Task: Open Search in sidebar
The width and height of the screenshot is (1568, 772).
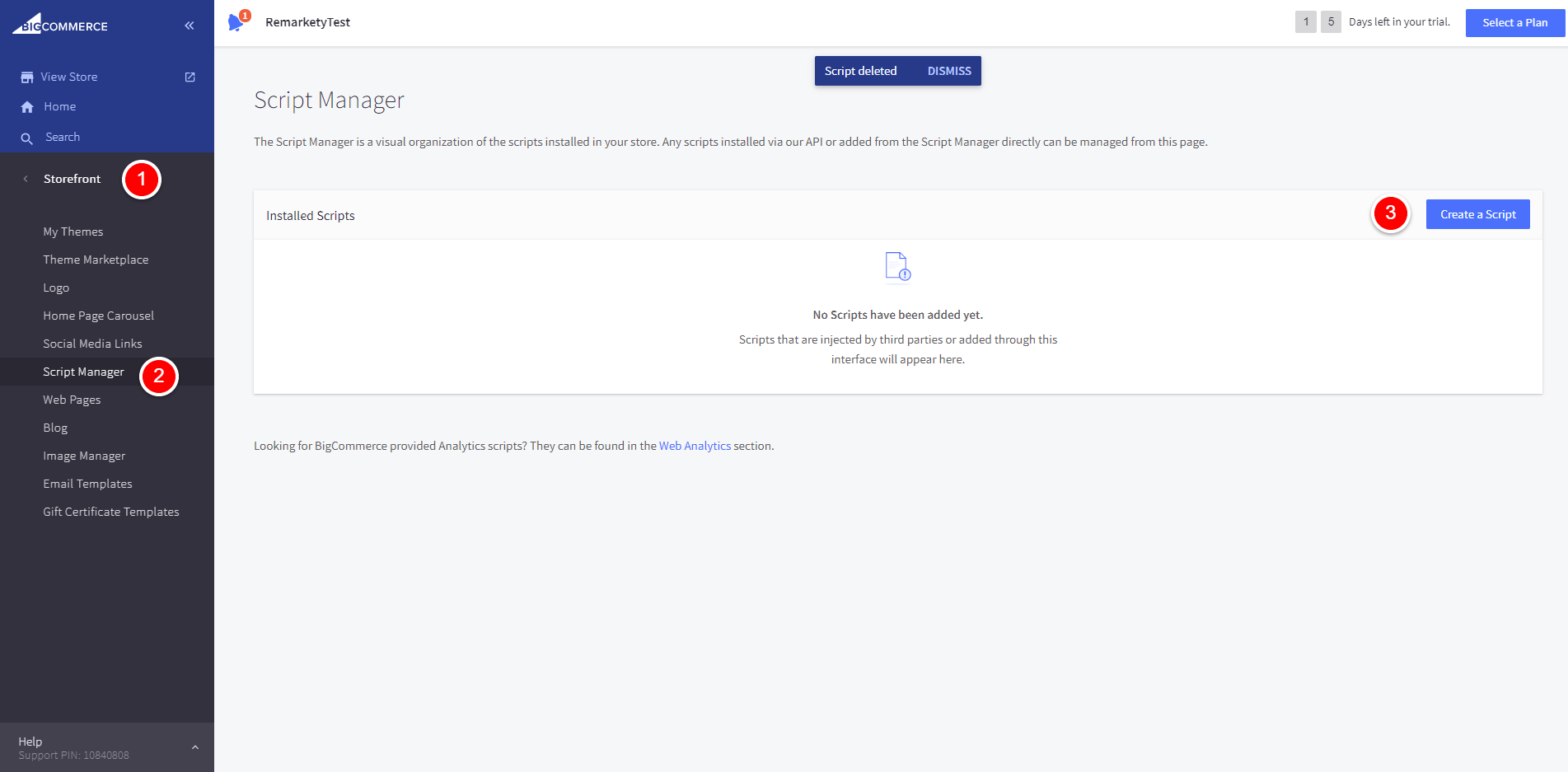Action: pos(63,137)
